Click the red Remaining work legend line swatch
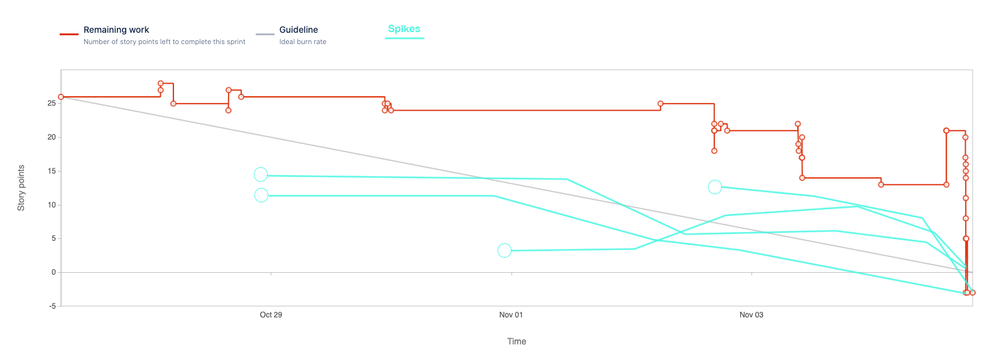 (69, 34)
